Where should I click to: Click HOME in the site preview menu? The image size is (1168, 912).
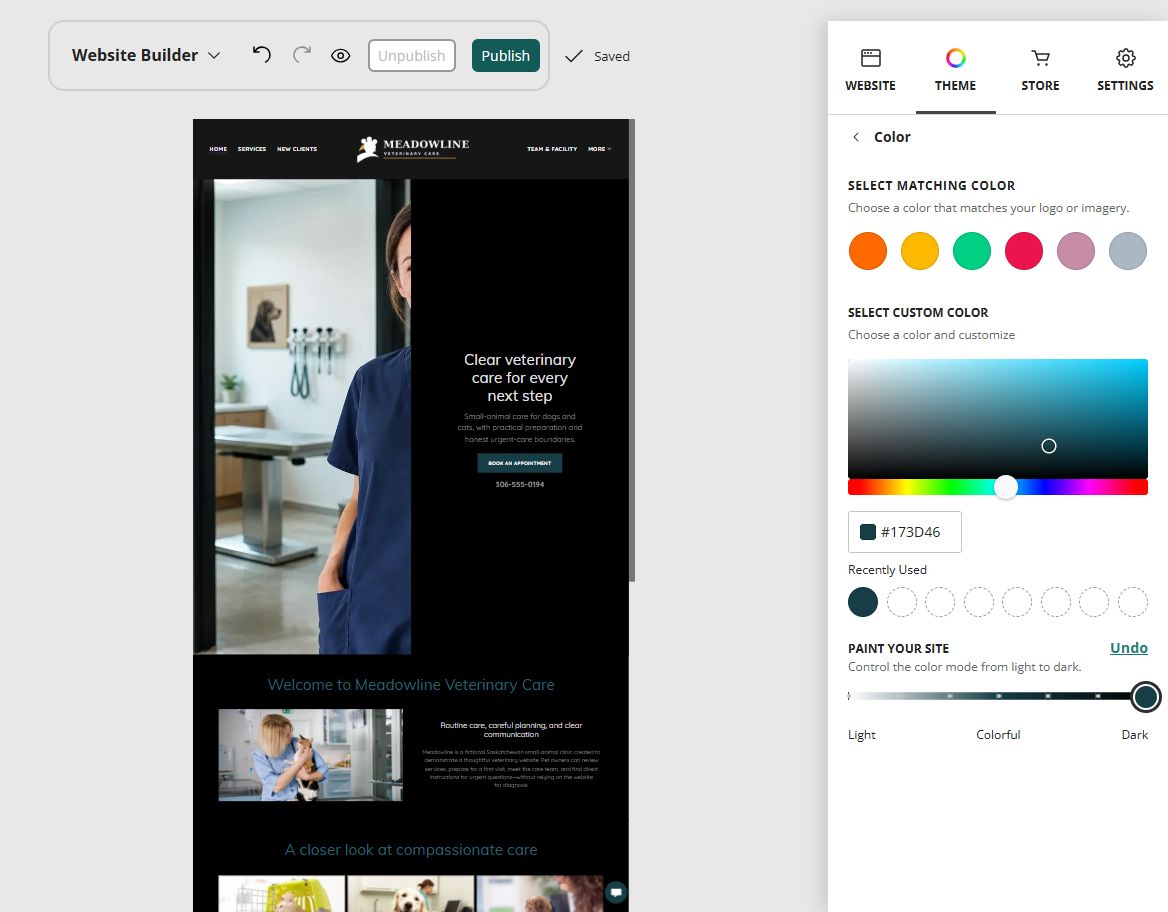coord(218,149)
